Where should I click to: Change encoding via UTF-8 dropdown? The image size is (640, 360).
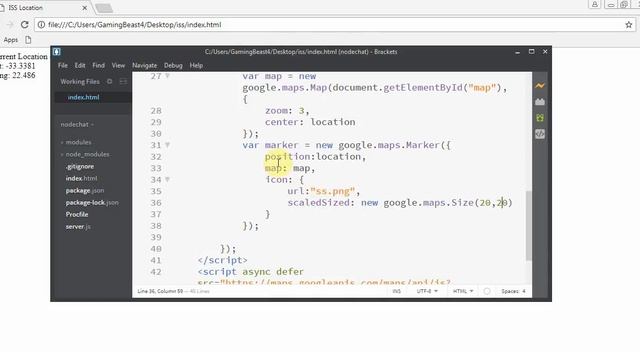tap(427, 291)
